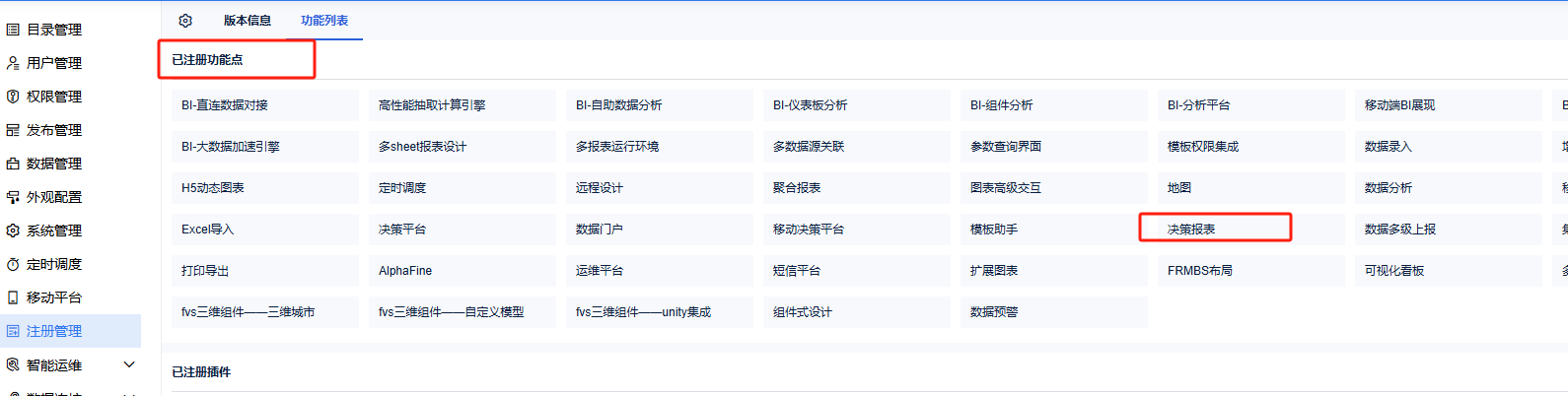The image size is (1568, 396).
Task: Select the 参数查询界面 feature
Action: point(1054,147)
